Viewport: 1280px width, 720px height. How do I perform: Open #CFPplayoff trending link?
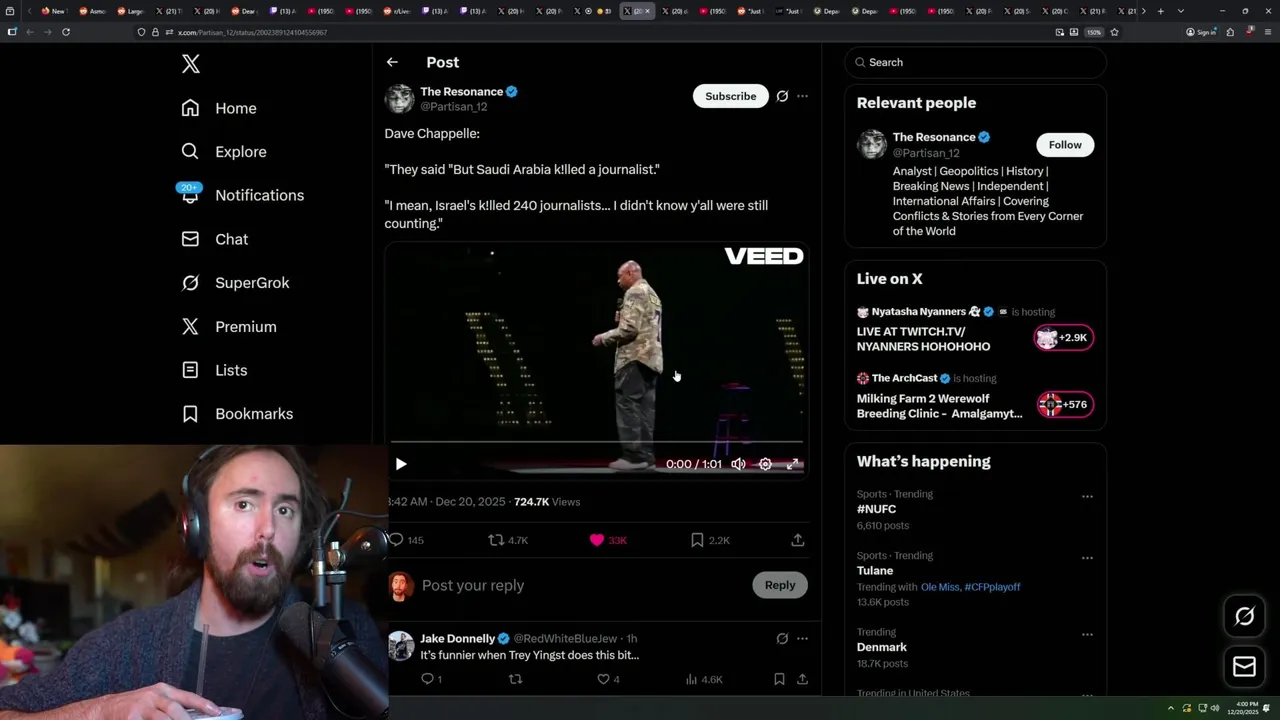[992, 587]
